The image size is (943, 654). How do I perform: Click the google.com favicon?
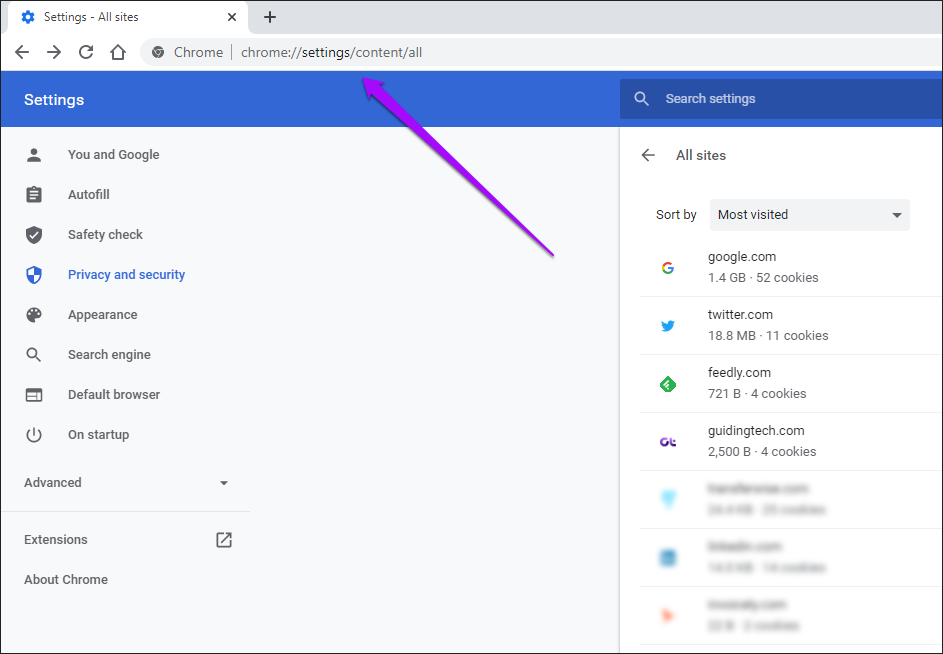pyautogui.click(x=668, y=267)
